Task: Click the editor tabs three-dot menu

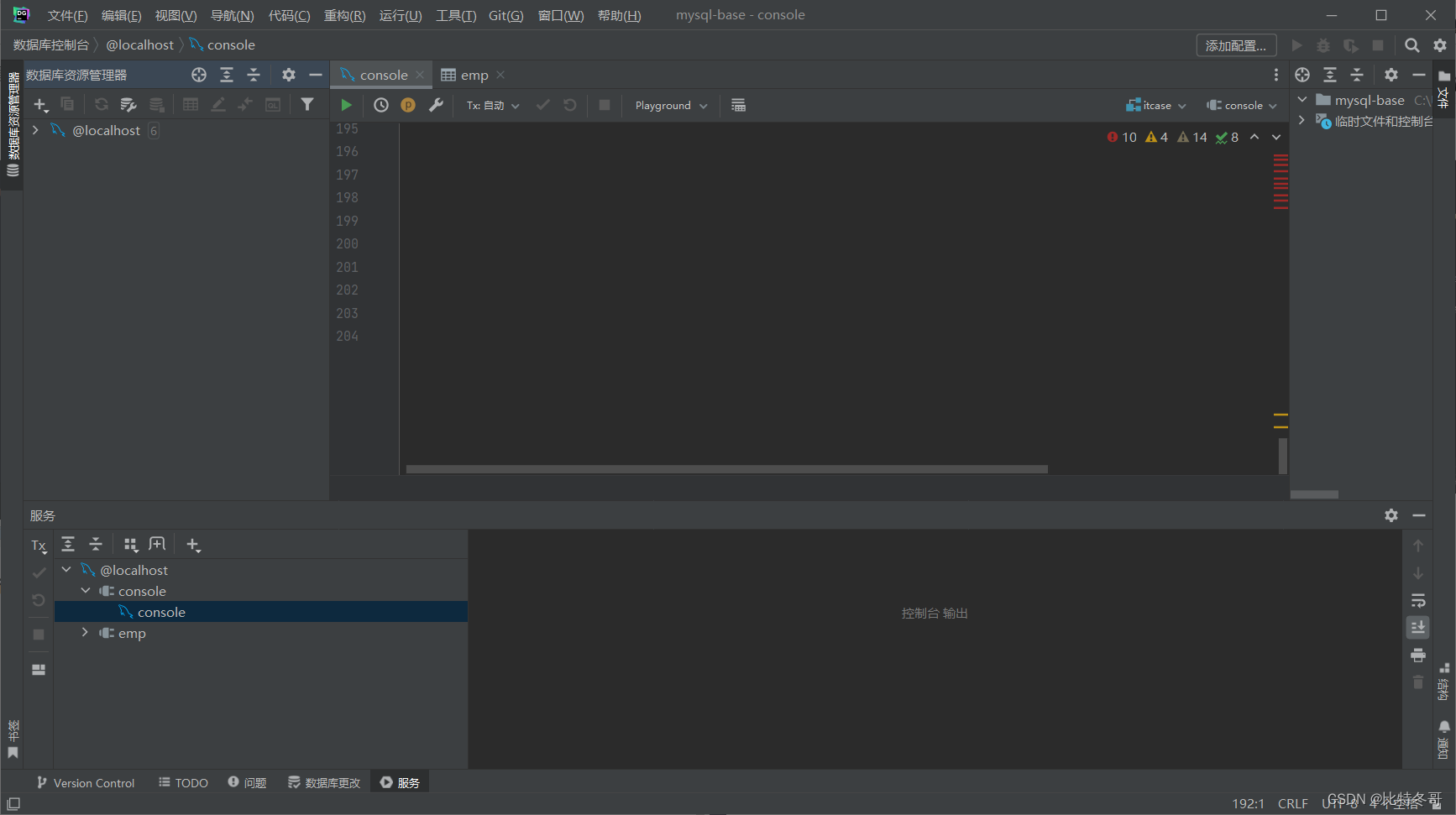Action: 1276,75
